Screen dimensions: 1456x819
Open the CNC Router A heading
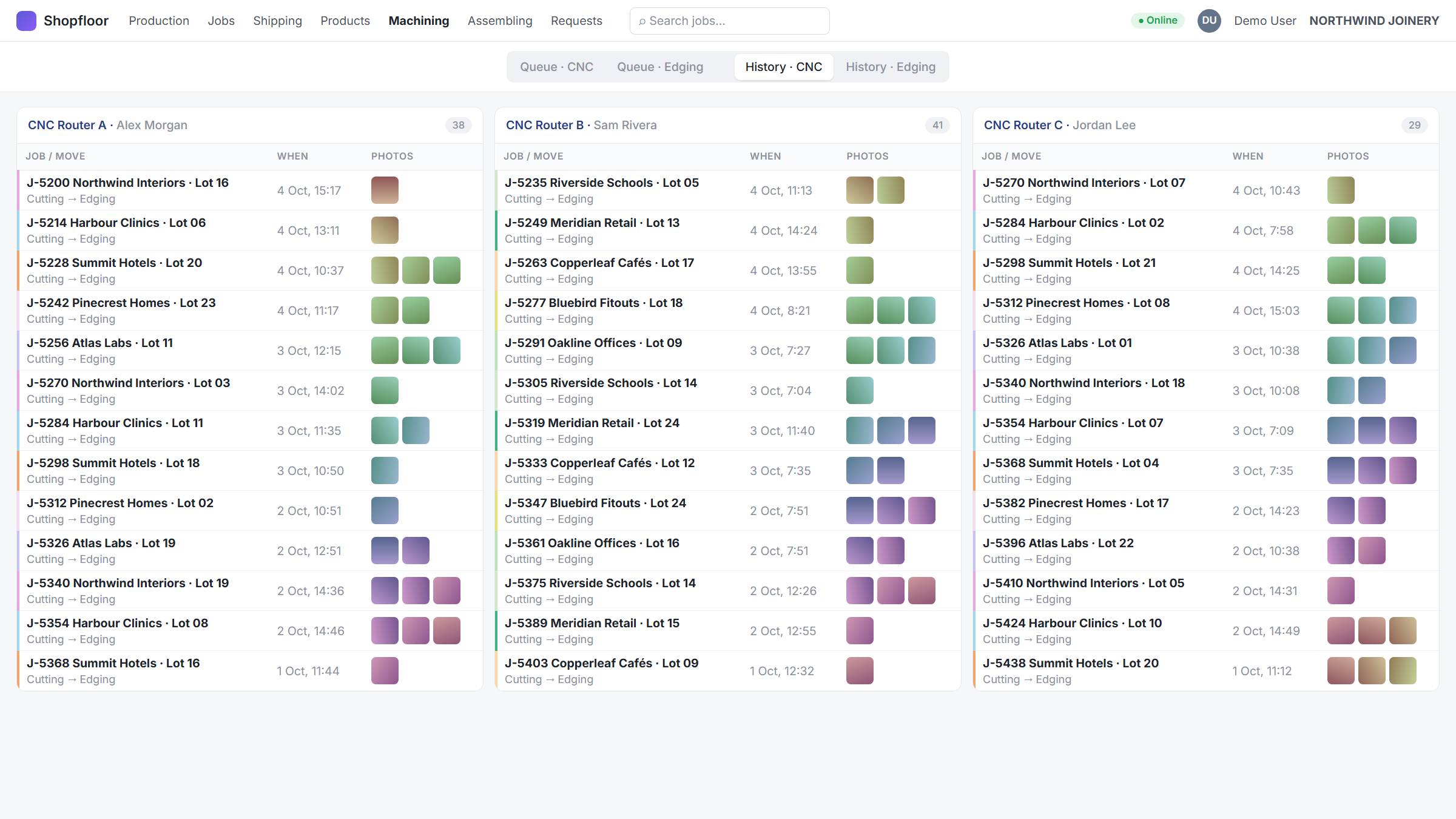(67, 125)
